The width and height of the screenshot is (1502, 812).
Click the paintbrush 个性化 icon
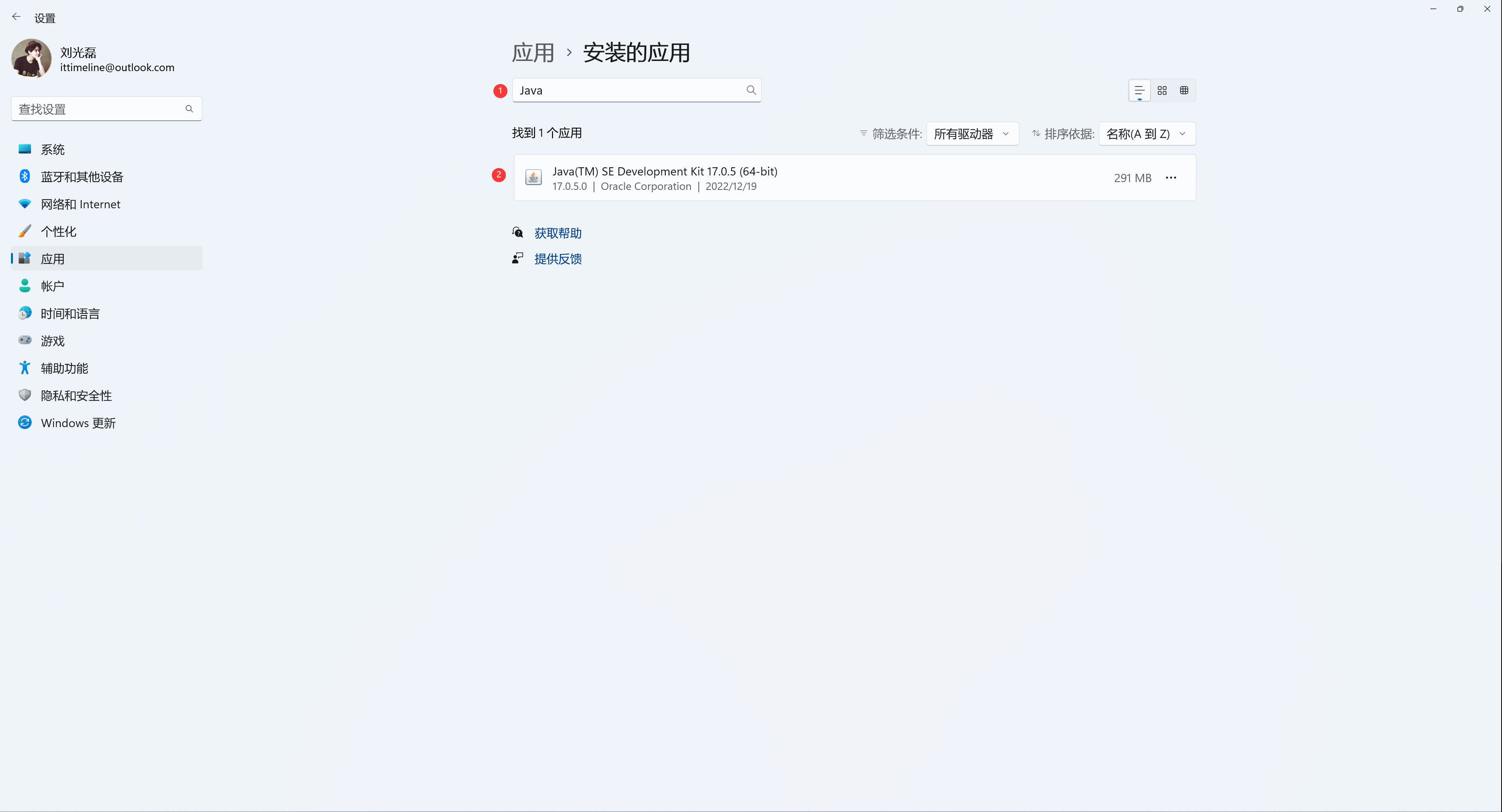click(25, 231)
